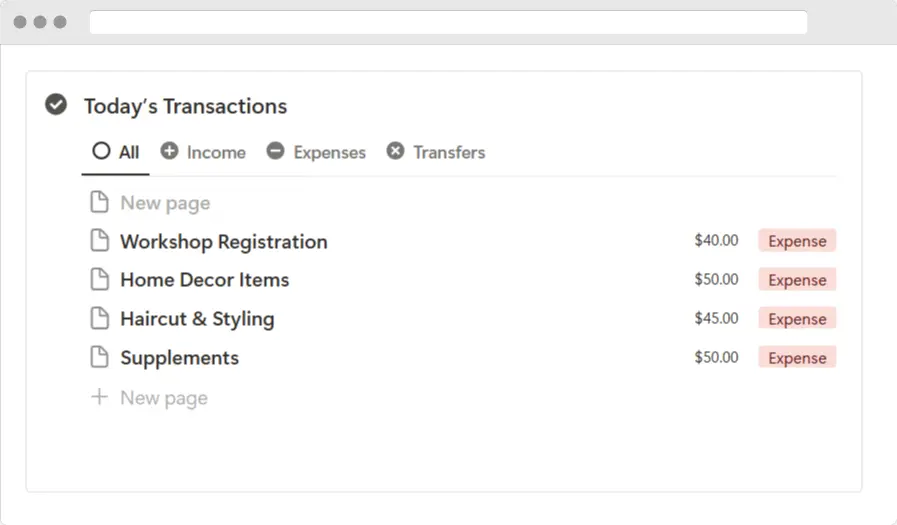
Task: Click the $40.00 amount for Workshop Registration
Action: [x=716, y=240]
